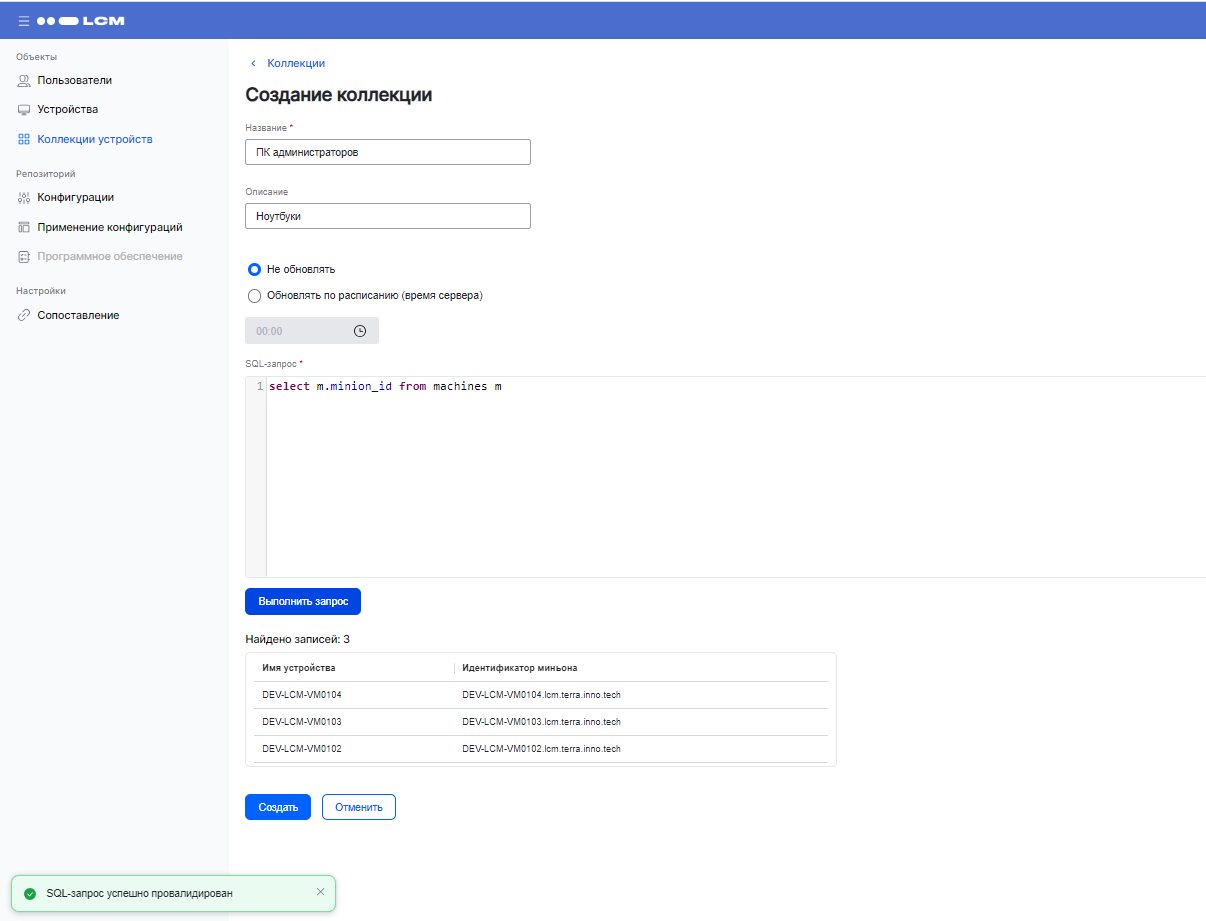Click the link icon beside Сопоставление
The image size is (1206, 921).
(x=24, y=316)
